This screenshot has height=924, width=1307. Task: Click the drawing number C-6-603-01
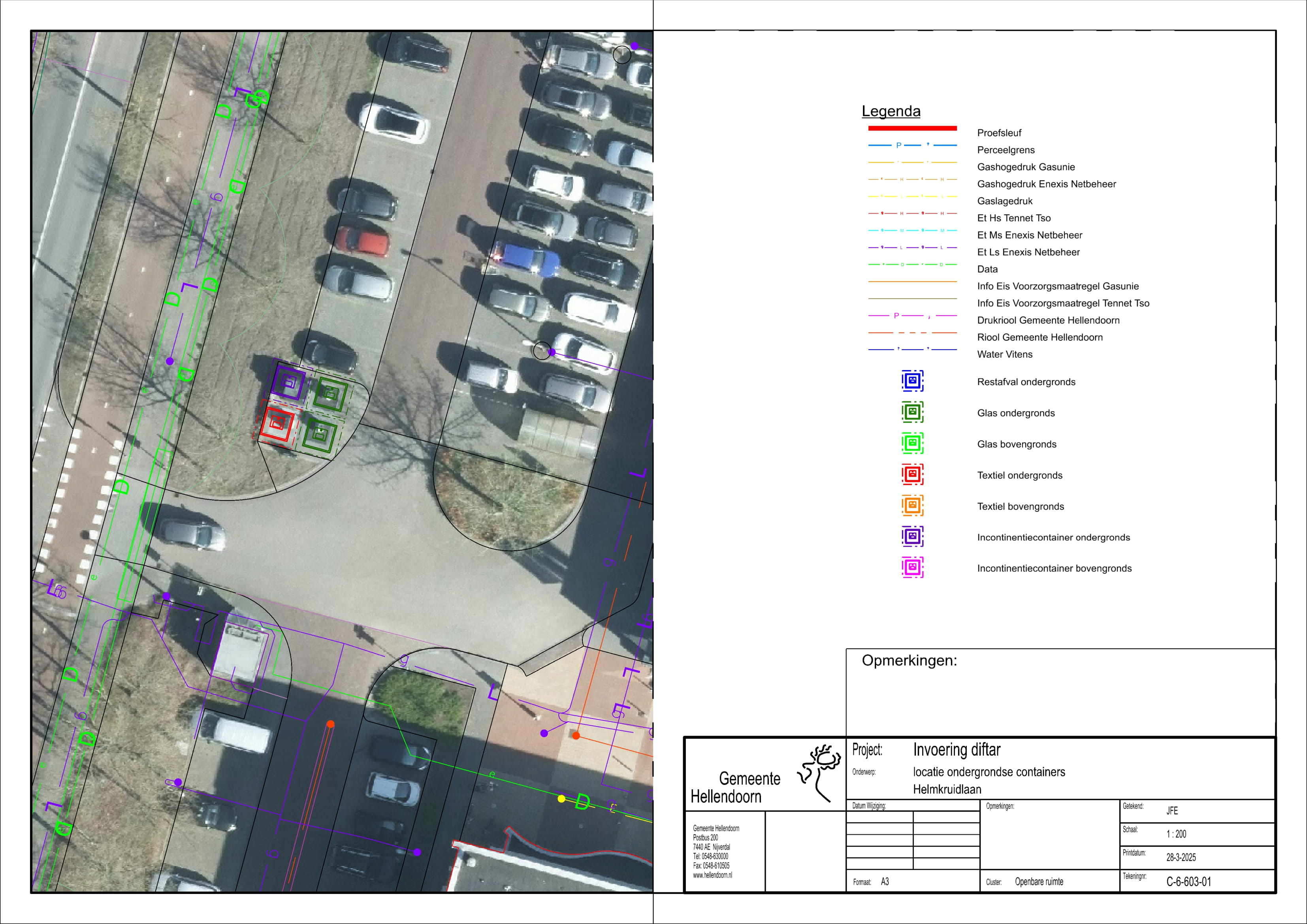tap(1188, 882)
